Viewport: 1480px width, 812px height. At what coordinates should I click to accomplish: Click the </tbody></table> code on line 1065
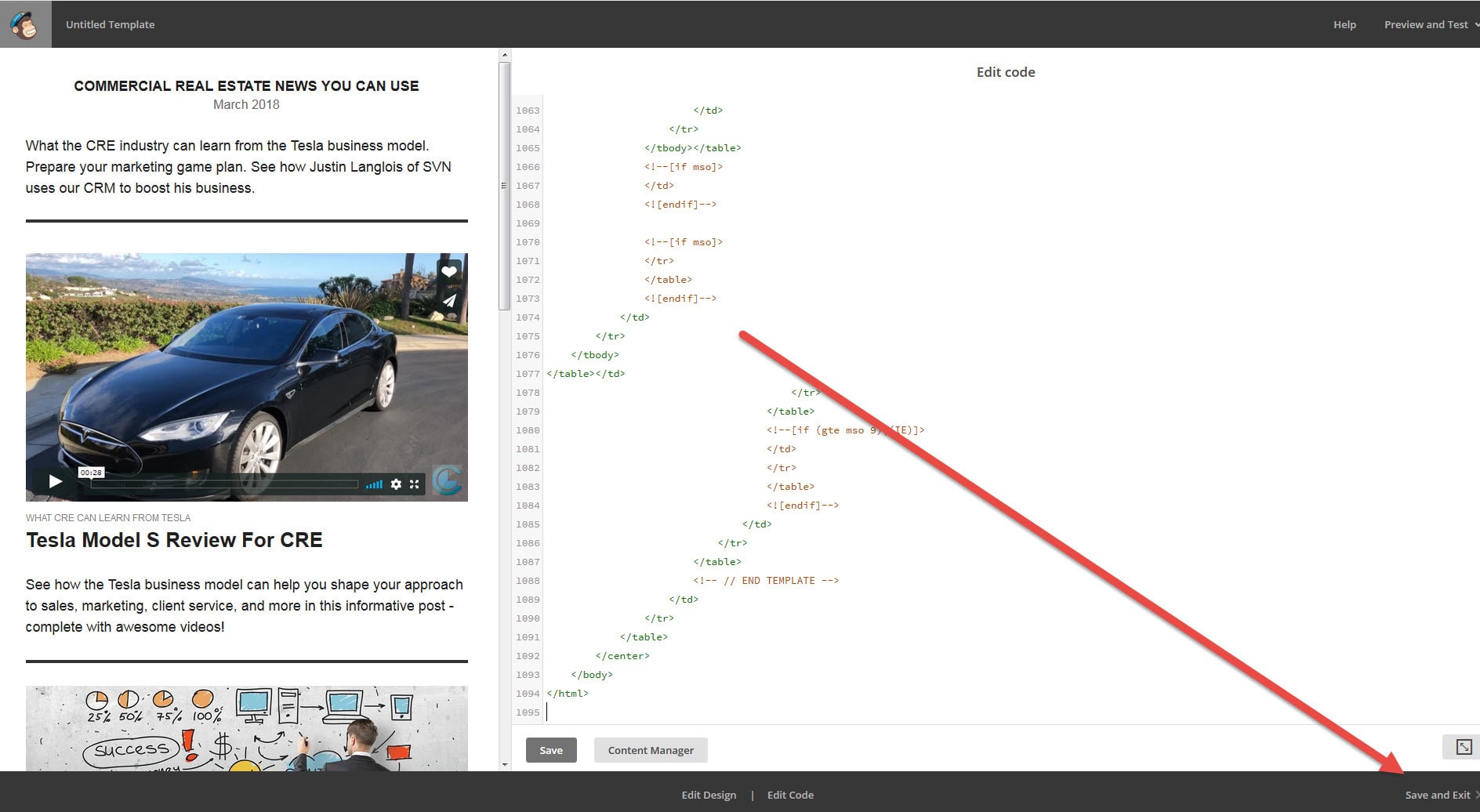coord(693,148)
